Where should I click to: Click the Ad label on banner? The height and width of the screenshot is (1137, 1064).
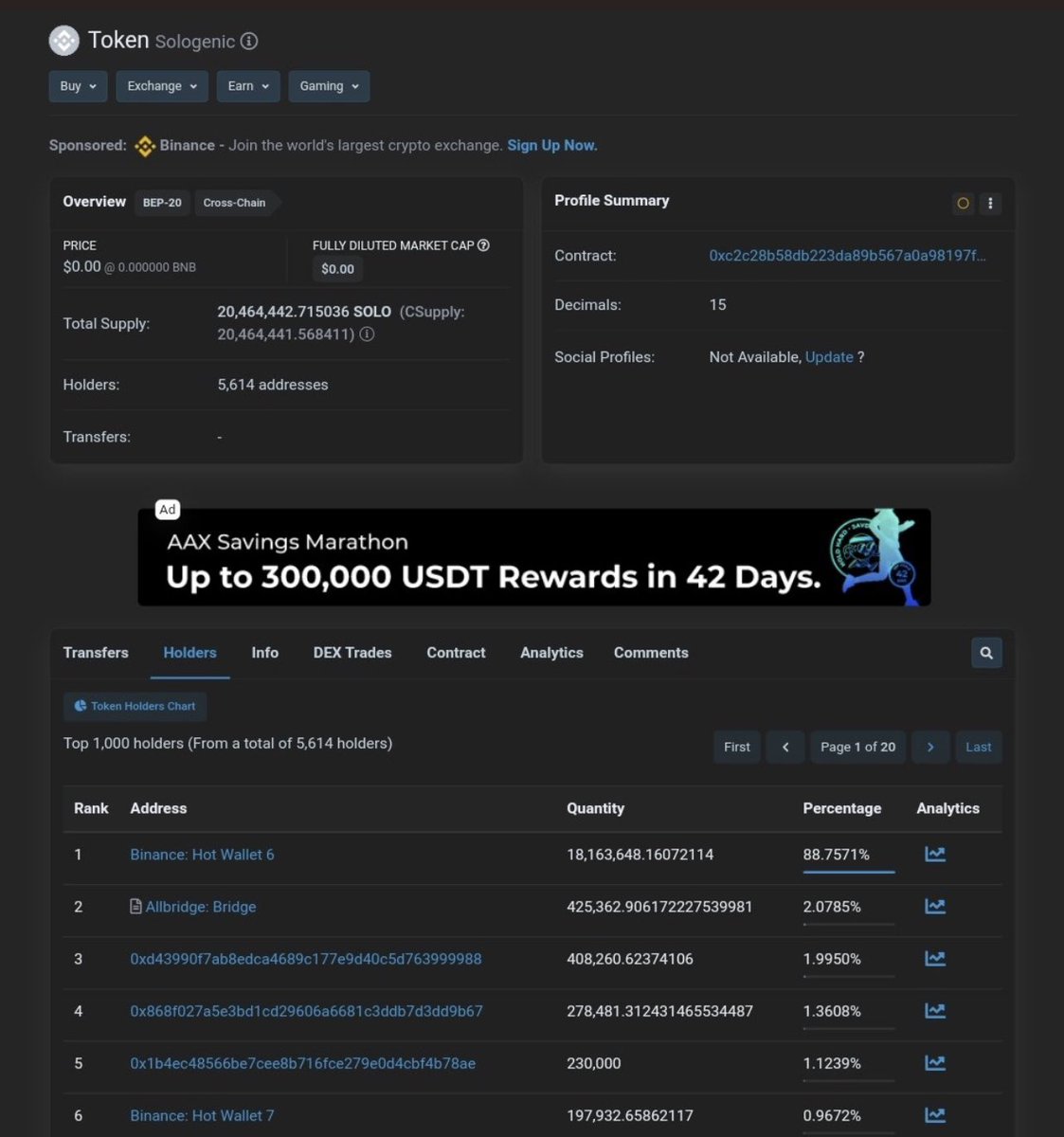click(x=168, y=509)
